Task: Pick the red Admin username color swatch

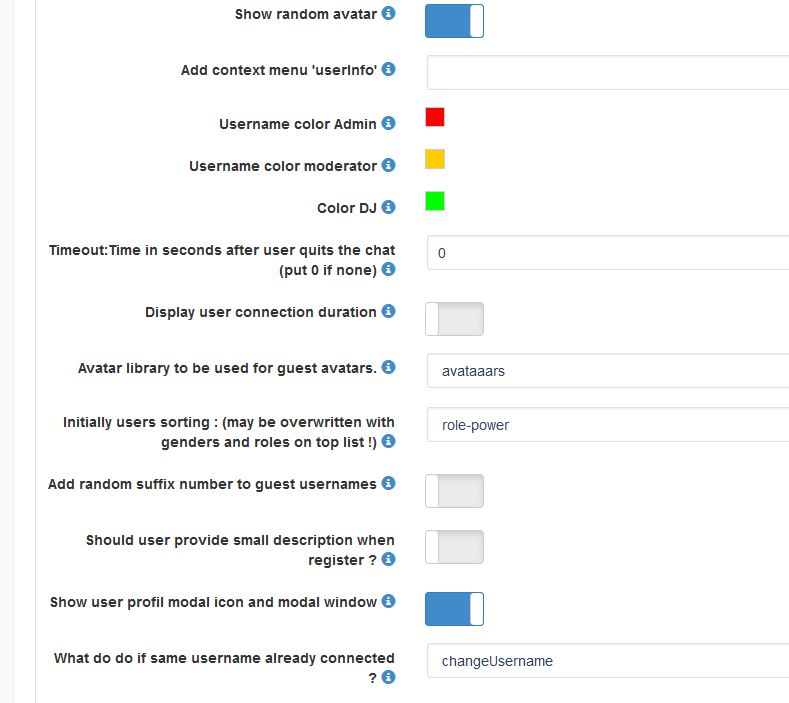Action: coord(435,117)
